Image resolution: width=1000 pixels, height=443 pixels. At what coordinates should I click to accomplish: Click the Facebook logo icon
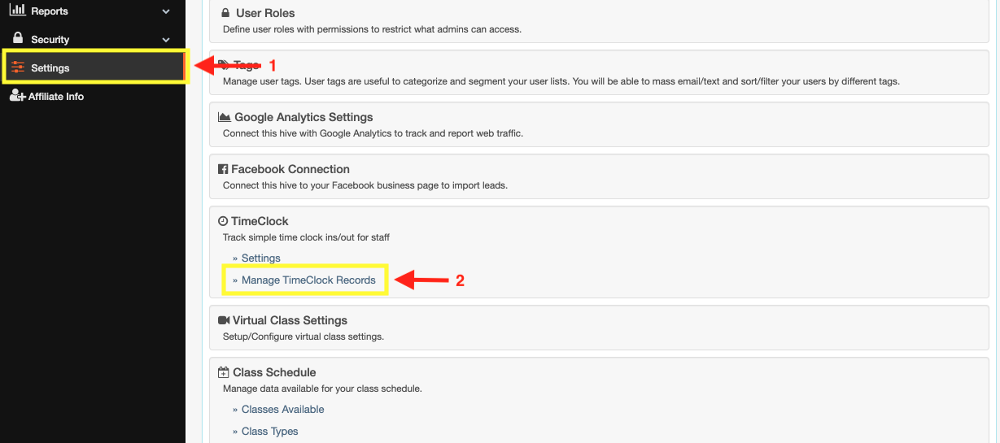tap(222, 169)
